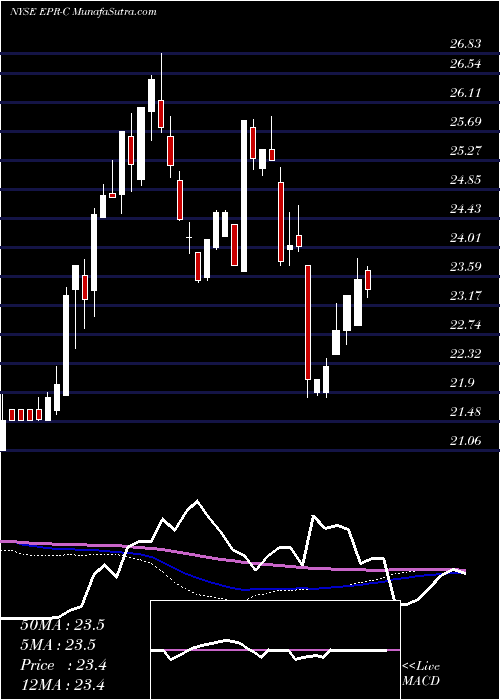Select the 24.43 price axis label
The height and width of the screenshot is (700, 500).
point(466,208)
